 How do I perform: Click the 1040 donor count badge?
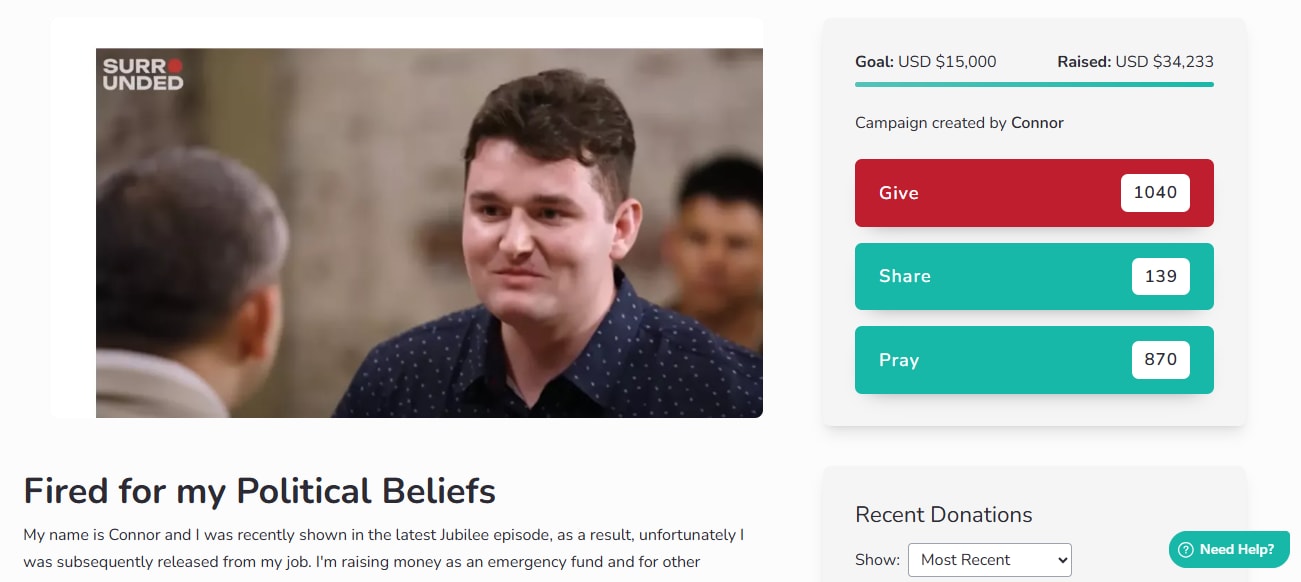[1155, 193]
